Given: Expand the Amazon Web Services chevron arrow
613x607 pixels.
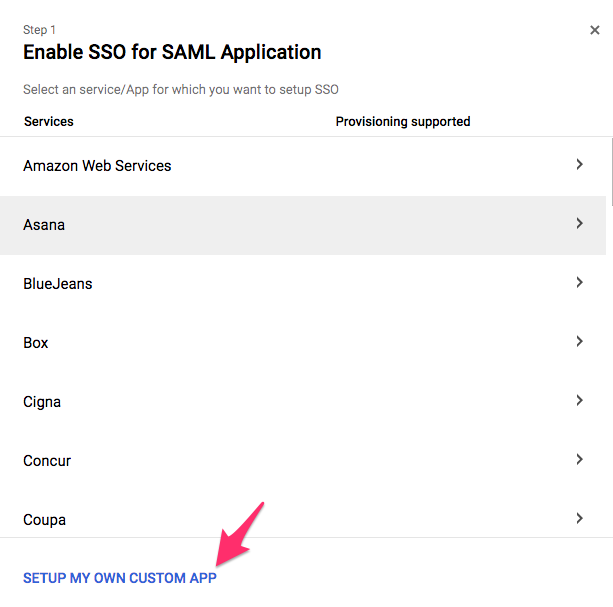Looking at the screenshot, I should 579,165.
